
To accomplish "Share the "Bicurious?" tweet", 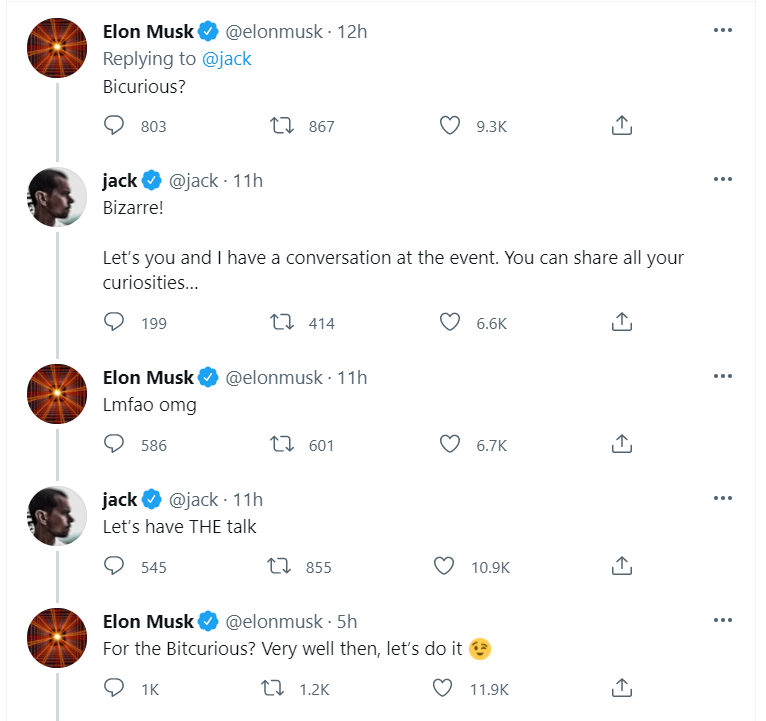I will point(621,126).
